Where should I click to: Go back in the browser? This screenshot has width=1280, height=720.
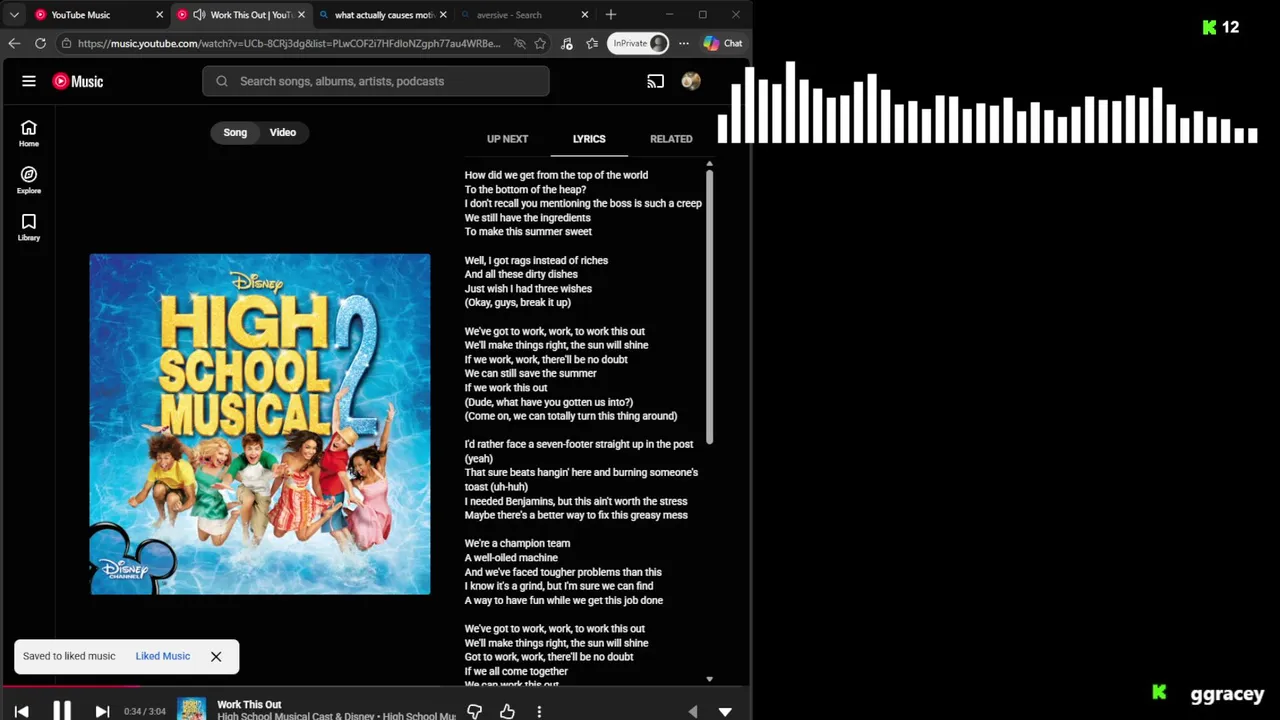click(x=14, y=43)
